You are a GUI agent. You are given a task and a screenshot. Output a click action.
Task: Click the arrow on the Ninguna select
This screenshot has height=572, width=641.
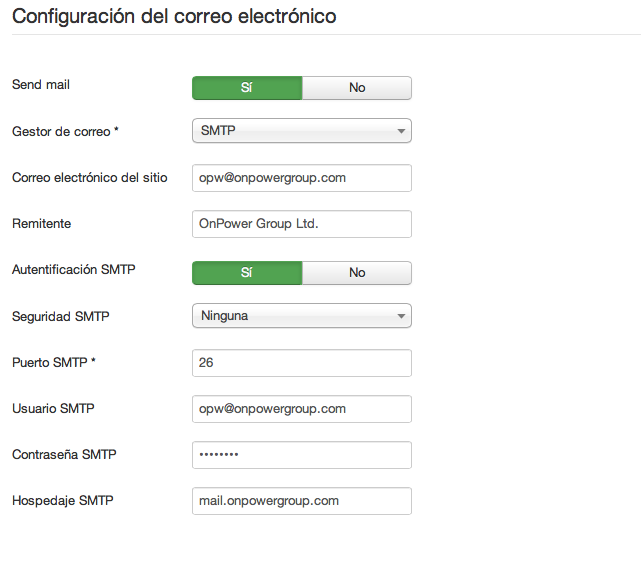pos(401,316)
